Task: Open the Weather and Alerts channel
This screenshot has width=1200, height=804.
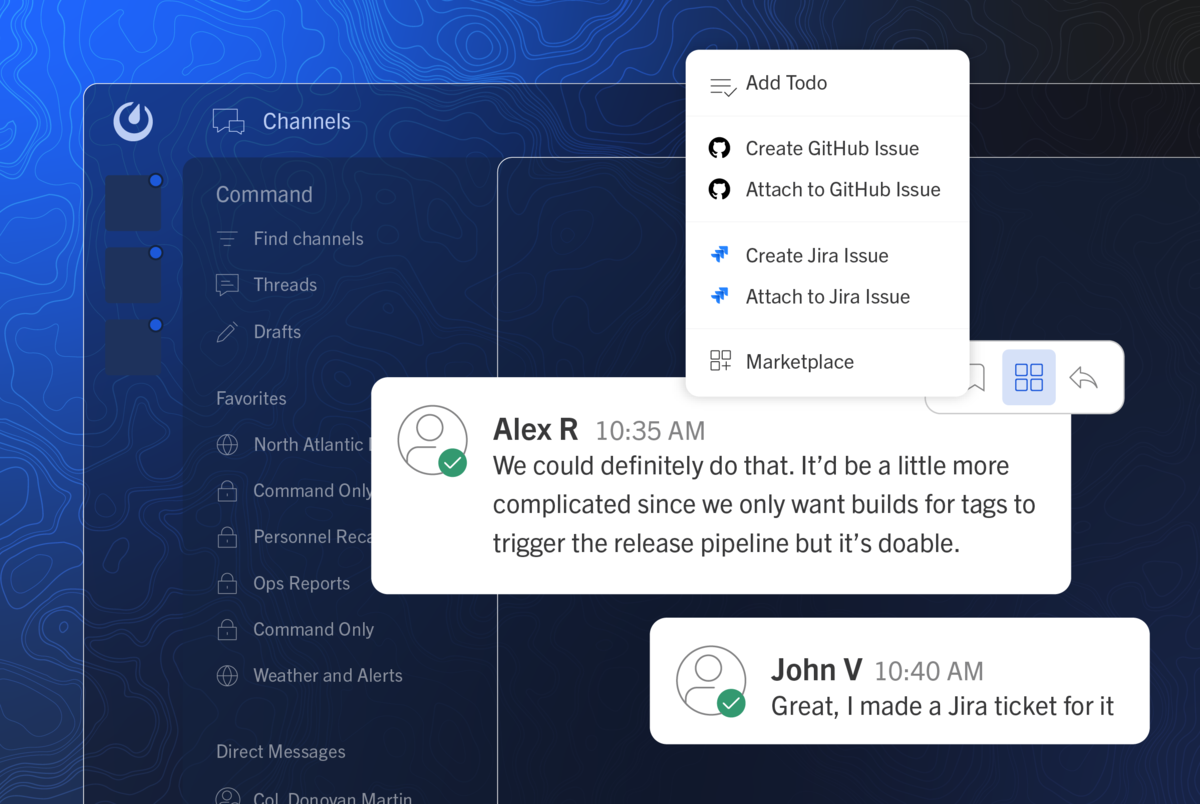Action: point(328,676)
